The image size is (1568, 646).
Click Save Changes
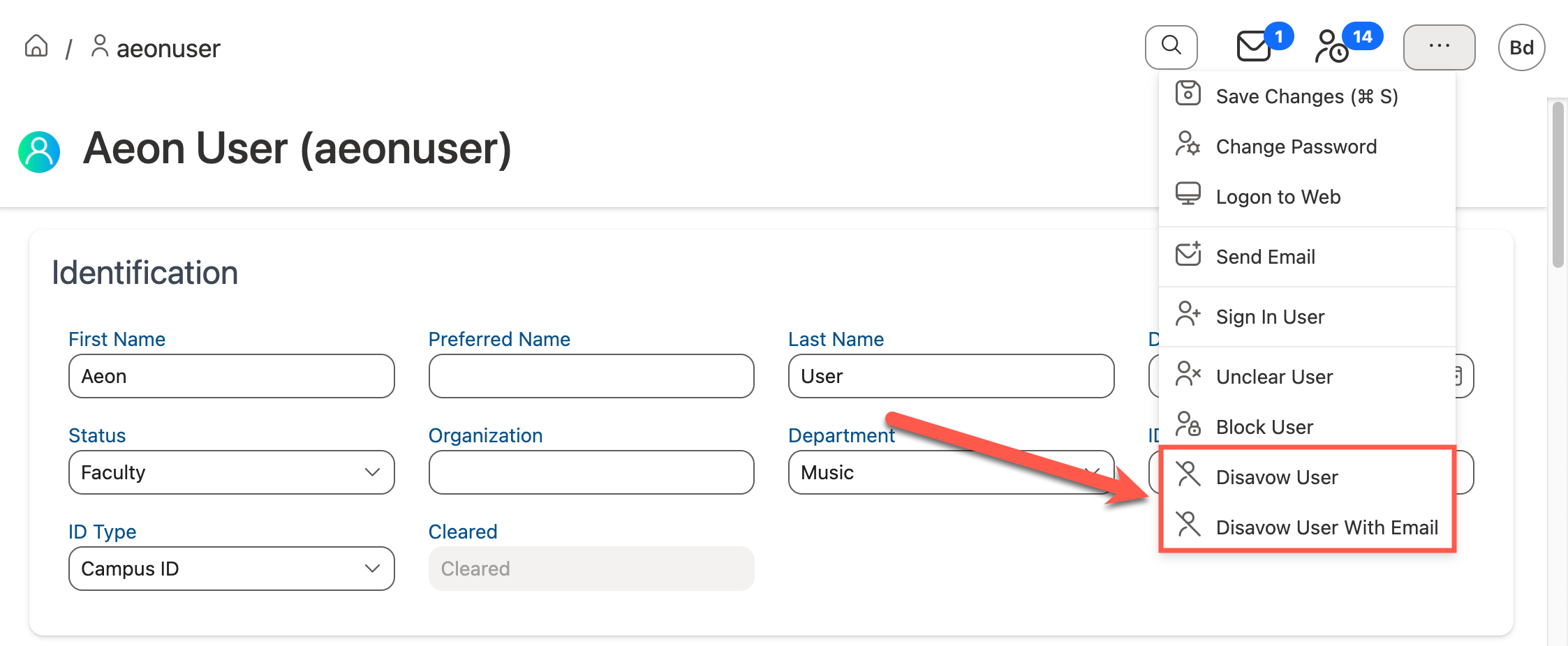click(1307, 96)
